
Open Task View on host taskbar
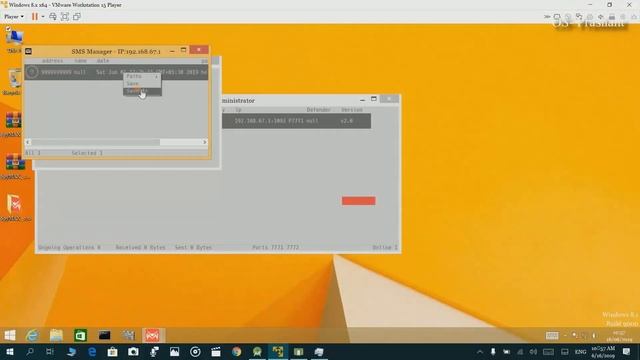50,352
